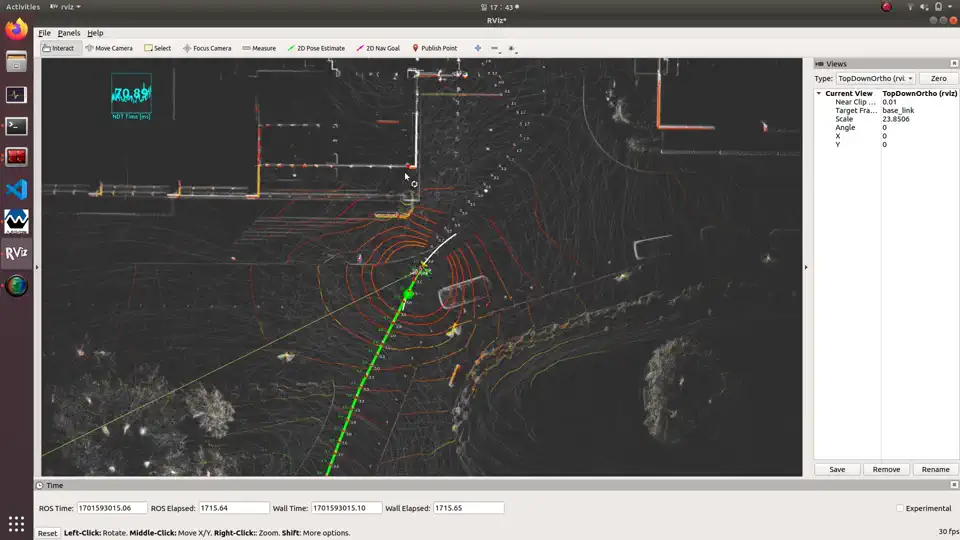The image size is (960, 540).
Task: Open the volume status icon
Action: pyautogui.click(x=924, y=7)
